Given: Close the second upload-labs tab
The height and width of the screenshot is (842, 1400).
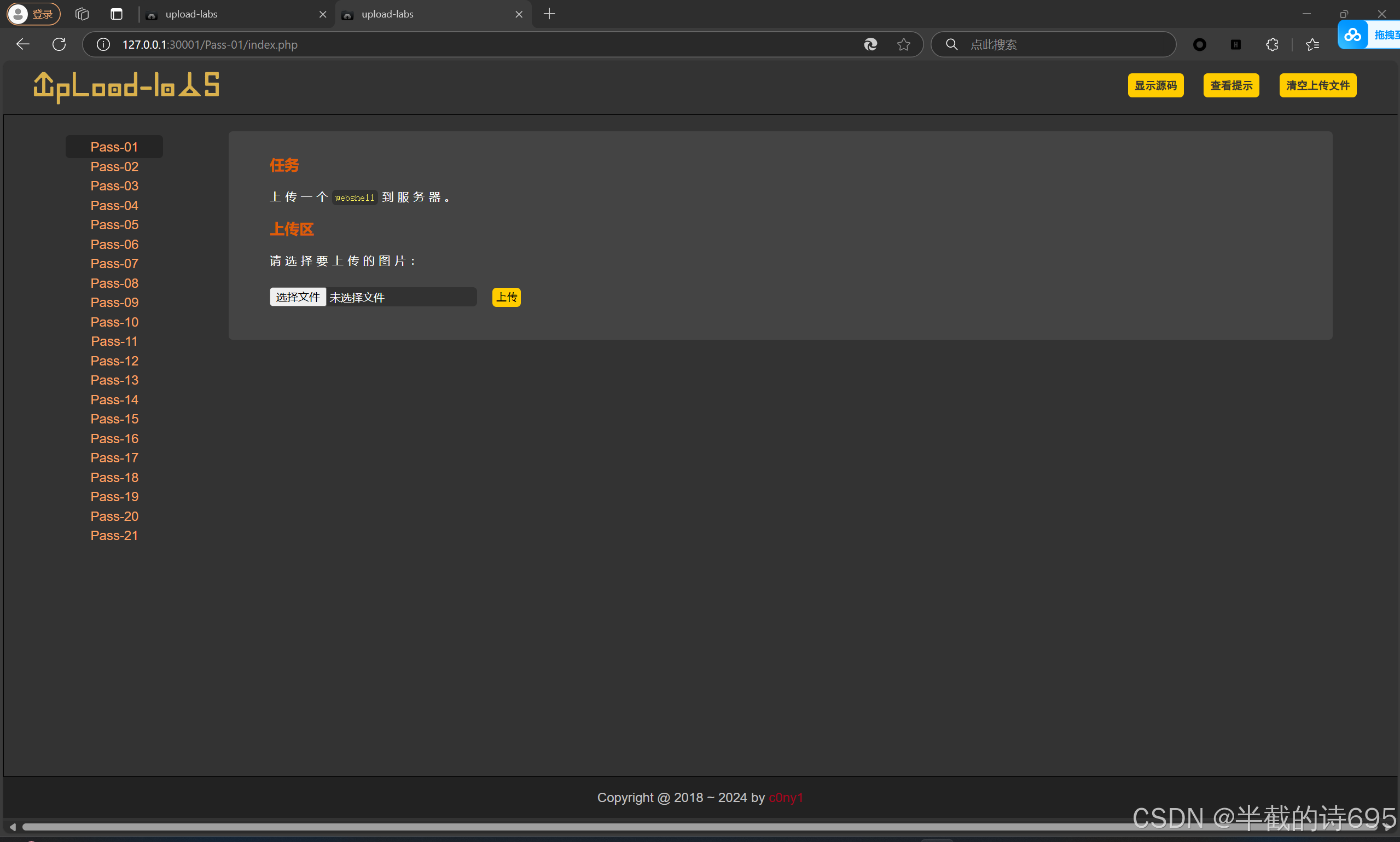Looking at the screenshot, I should pos(519,14).
